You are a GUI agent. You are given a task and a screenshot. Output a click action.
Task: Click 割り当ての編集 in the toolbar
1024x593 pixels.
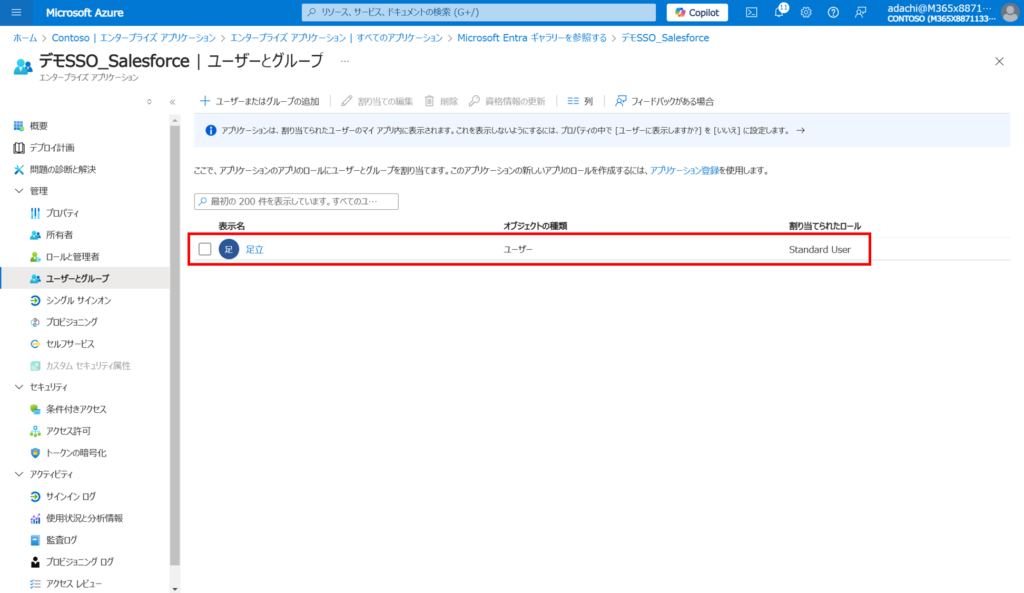tap(377, 101)
